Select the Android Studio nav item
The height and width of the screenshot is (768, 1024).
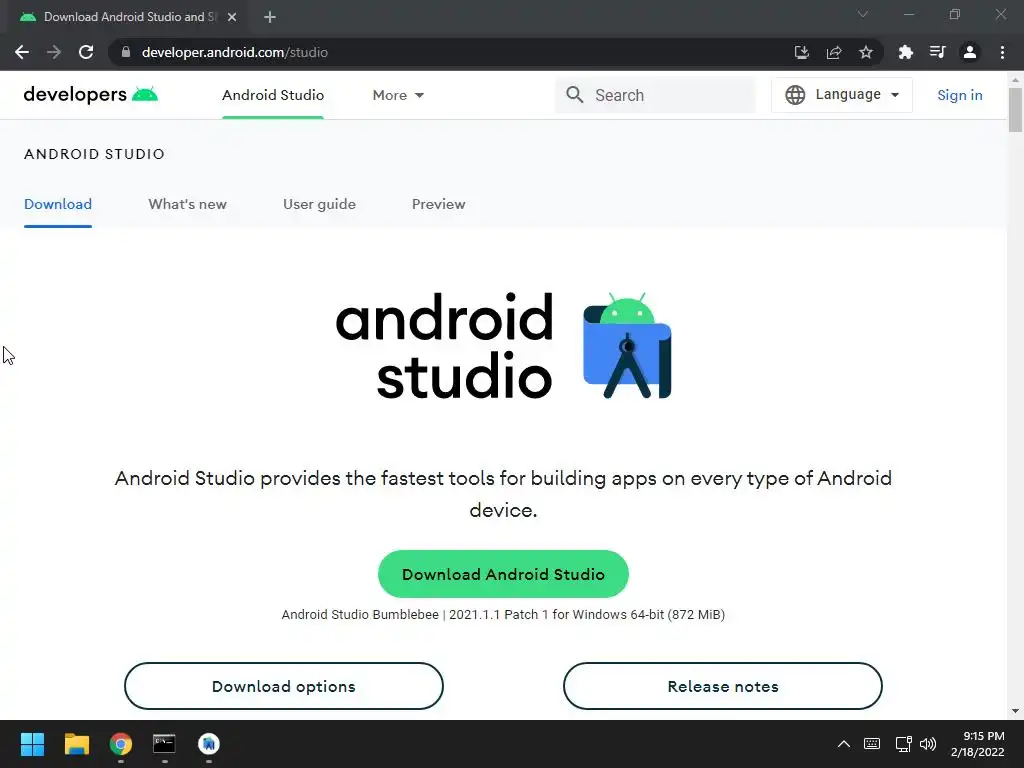click(x=273, y=95)
